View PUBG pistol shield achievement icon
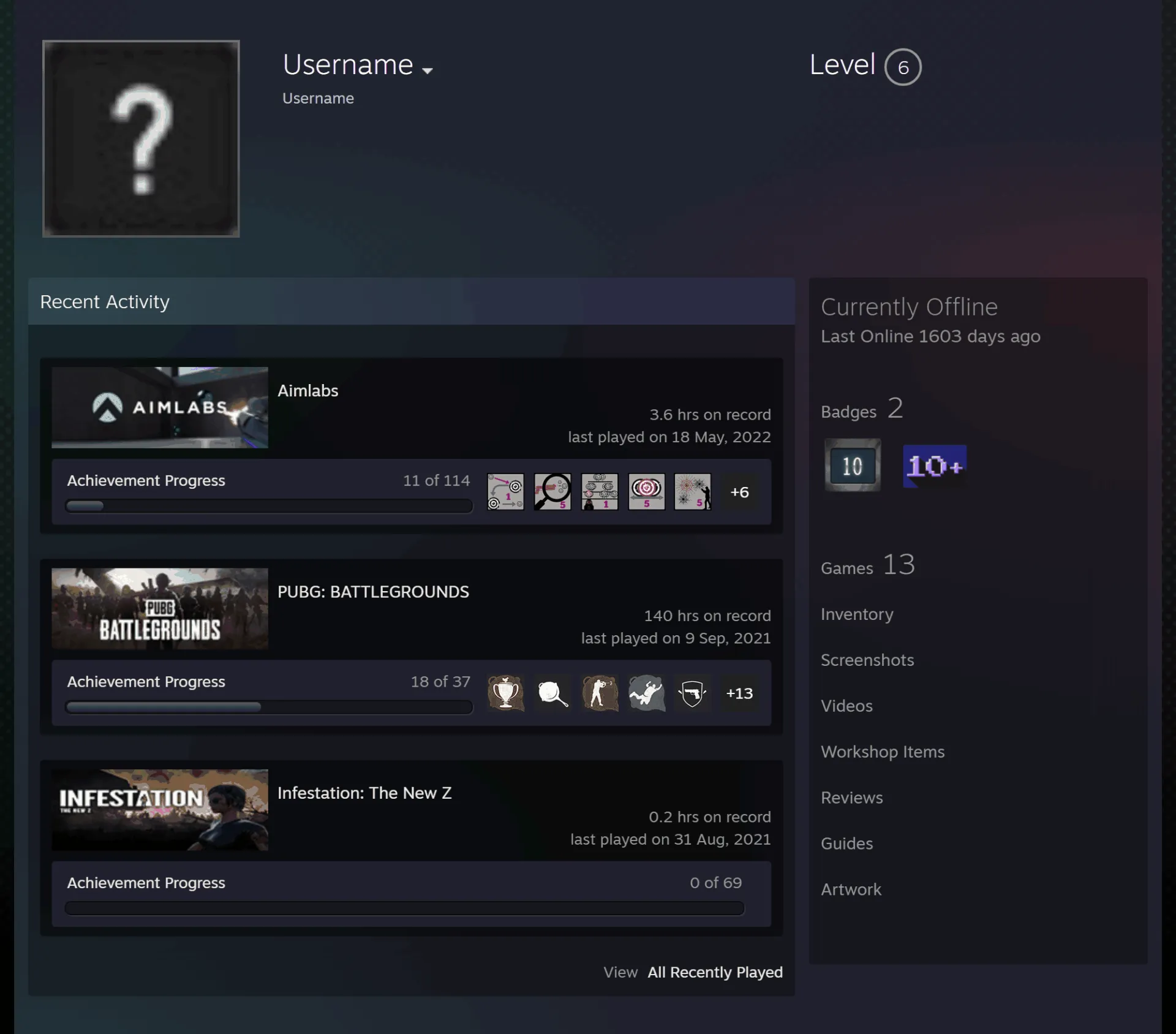The image size is (1176, 1034). tap(693, 693)
